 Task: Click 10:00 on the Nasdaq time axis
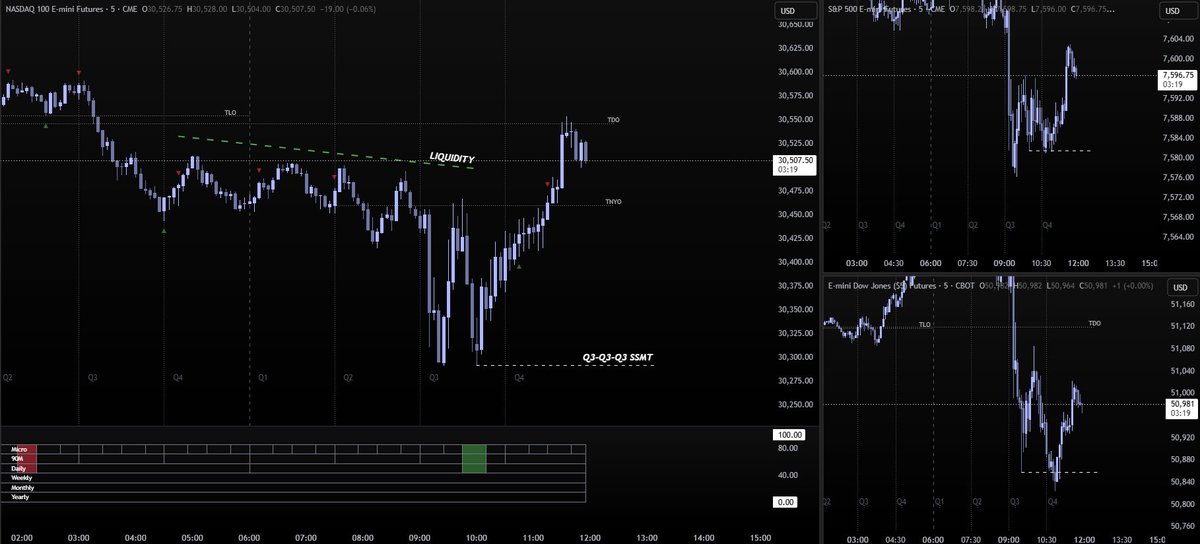[477, 536]
